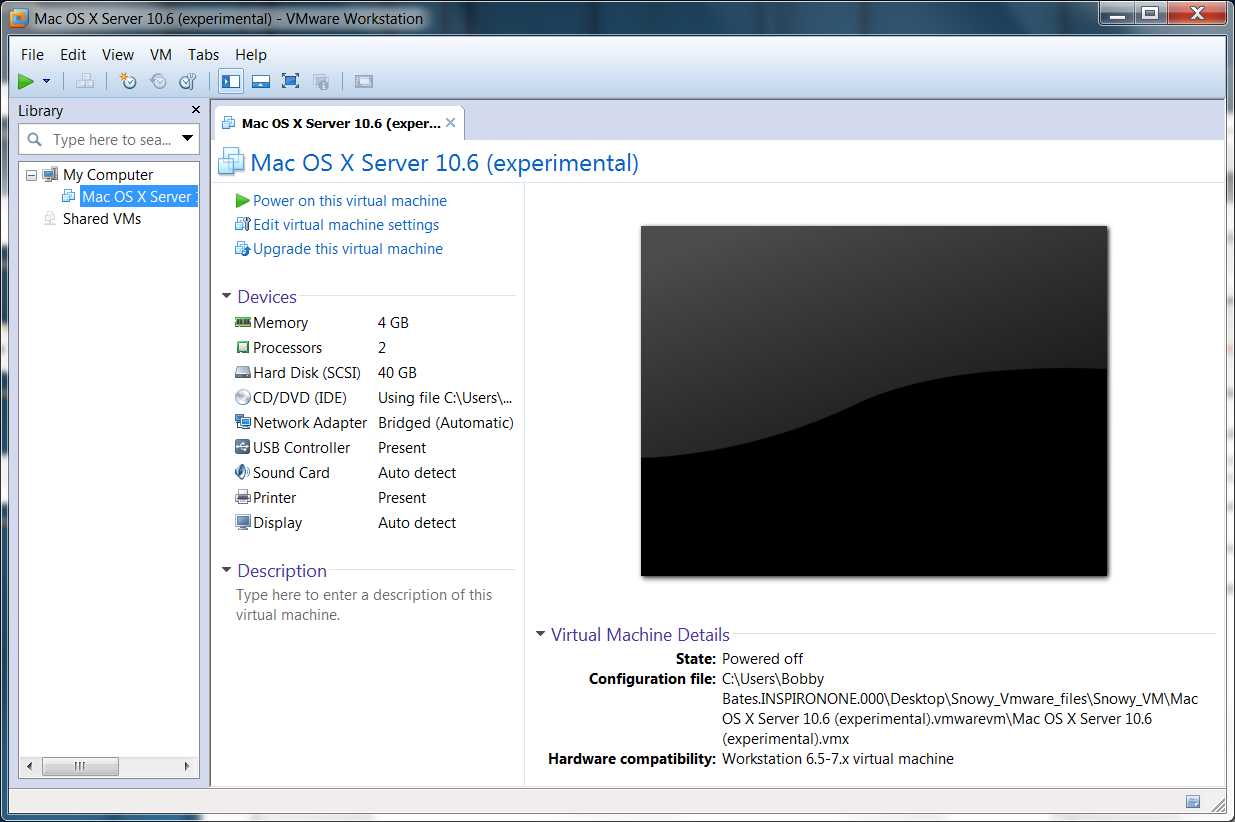Click the Unity mode toolbar icon
Viewport: 1235px width, 822px height.
point(321,81)
